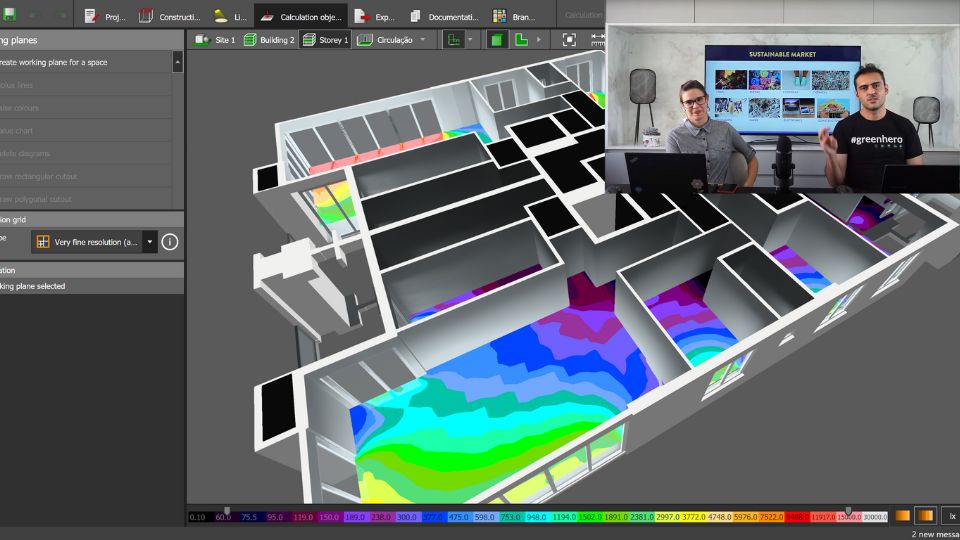Select Storey 1 in the view bar
The image size is (960, 540).
click(326, 40)
